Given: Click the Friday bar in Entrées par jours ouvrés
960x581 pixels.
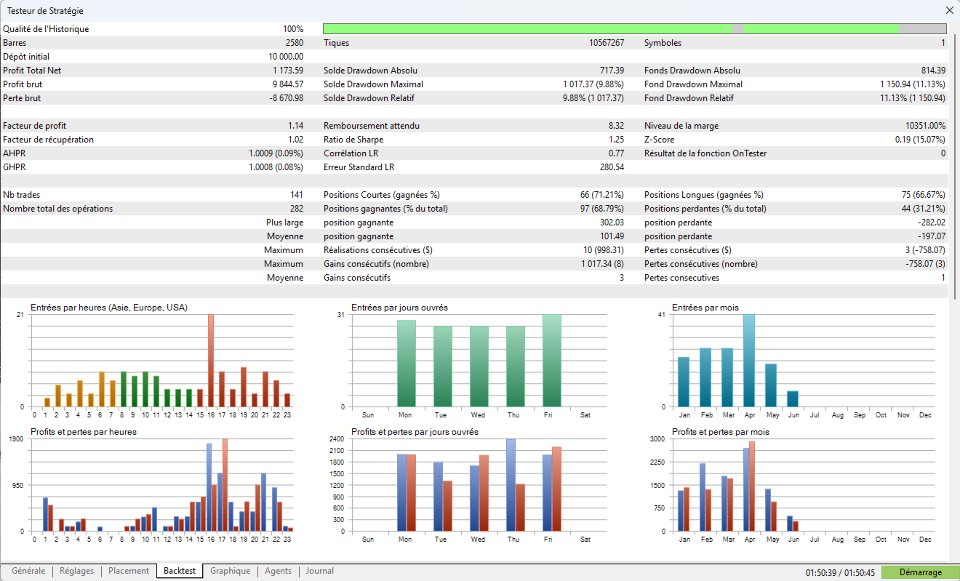Looking at the screenshot, I should (x=552, y=361).
